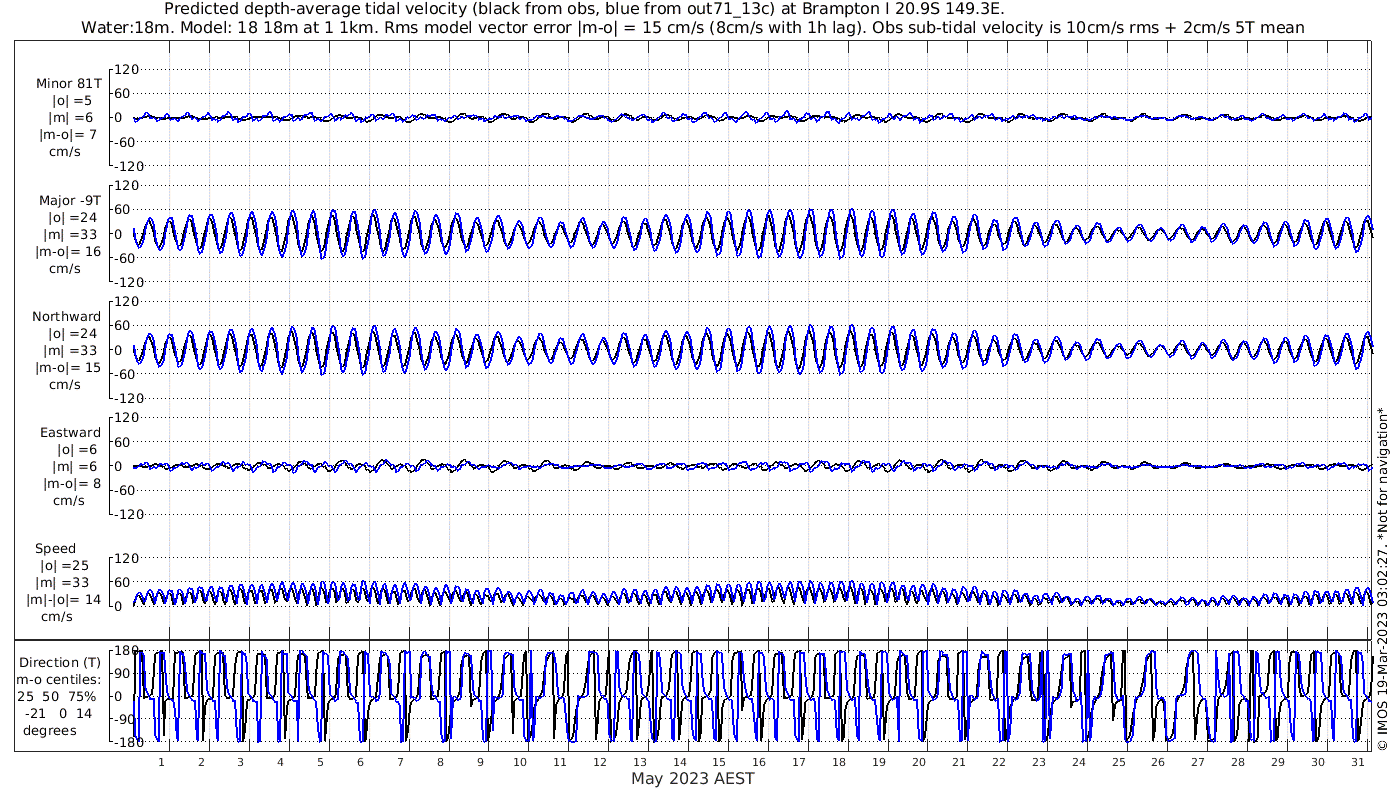Click day 26 on the time axis
This screenshot has height=800, width=1400.
(x=1158, y=761)
